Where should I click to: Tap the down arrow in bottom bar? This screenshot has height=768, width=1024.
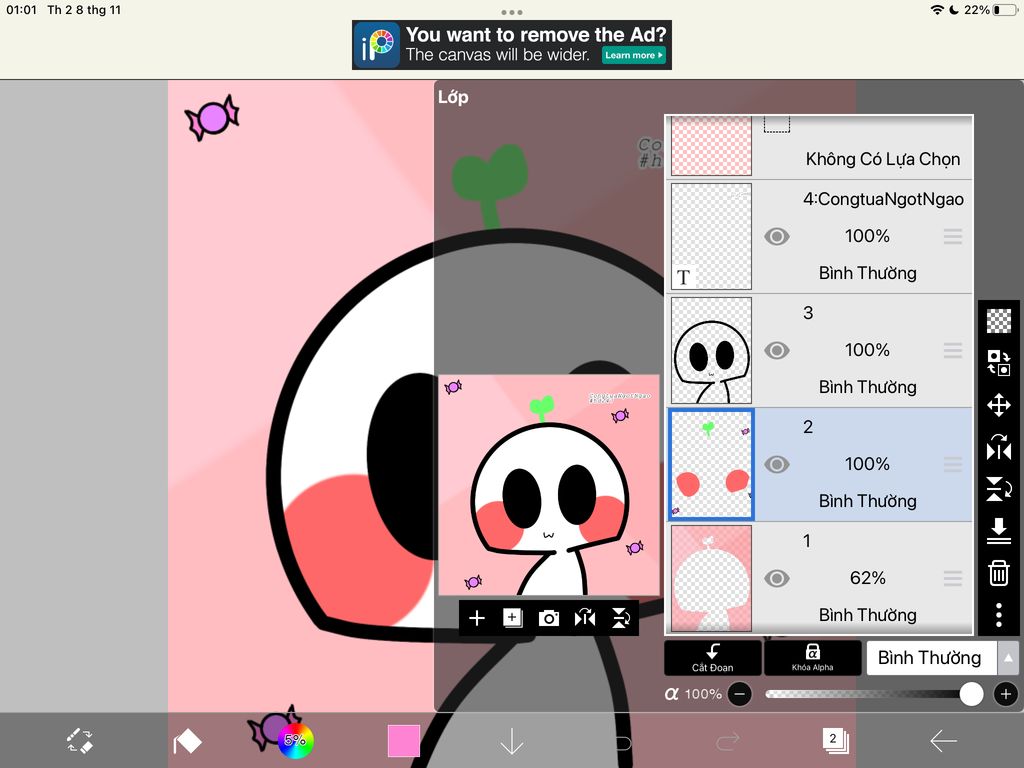[511, 742]
